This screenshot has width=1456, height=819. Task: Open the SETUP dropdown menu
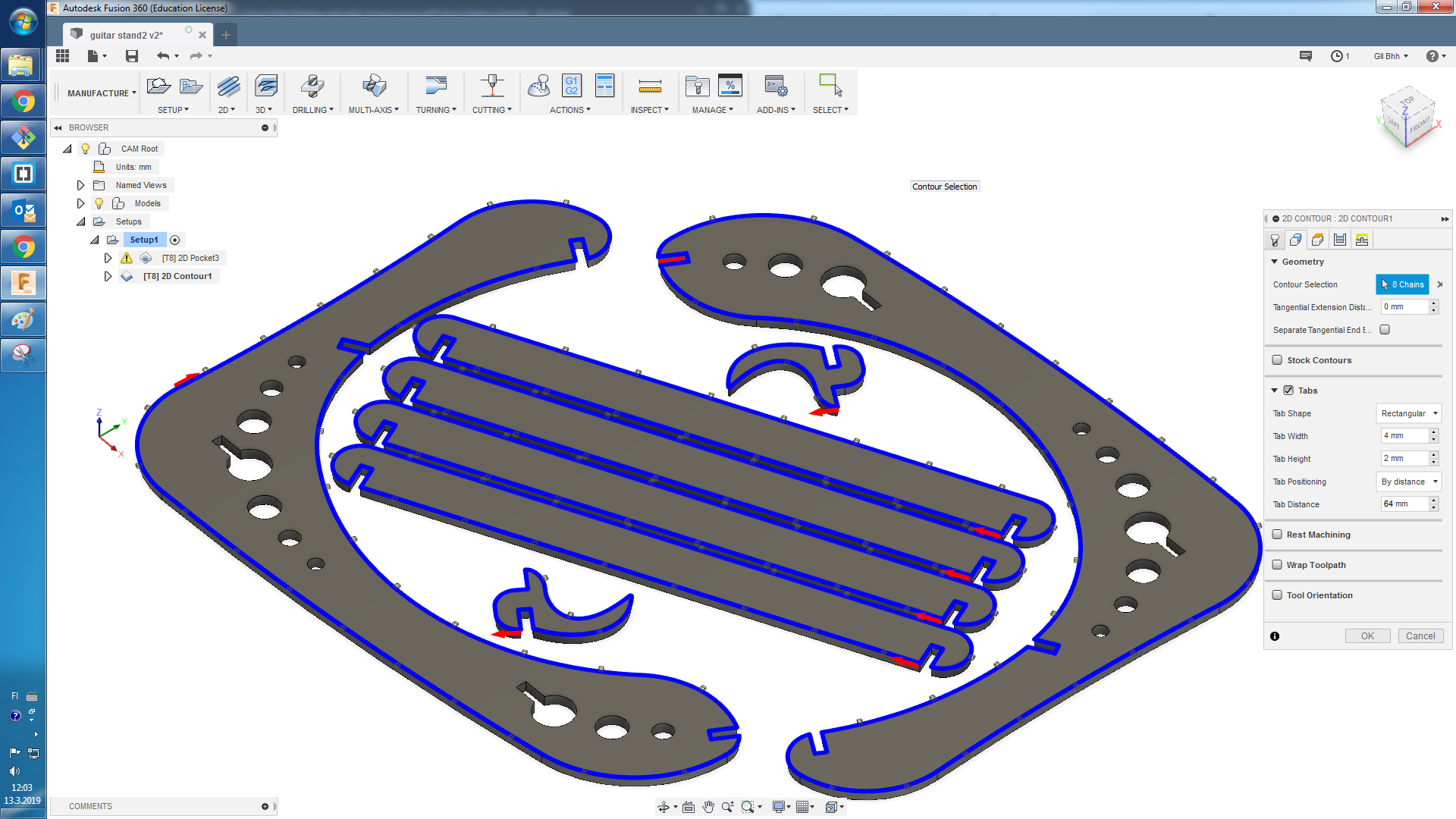click(x=173, y=110)
